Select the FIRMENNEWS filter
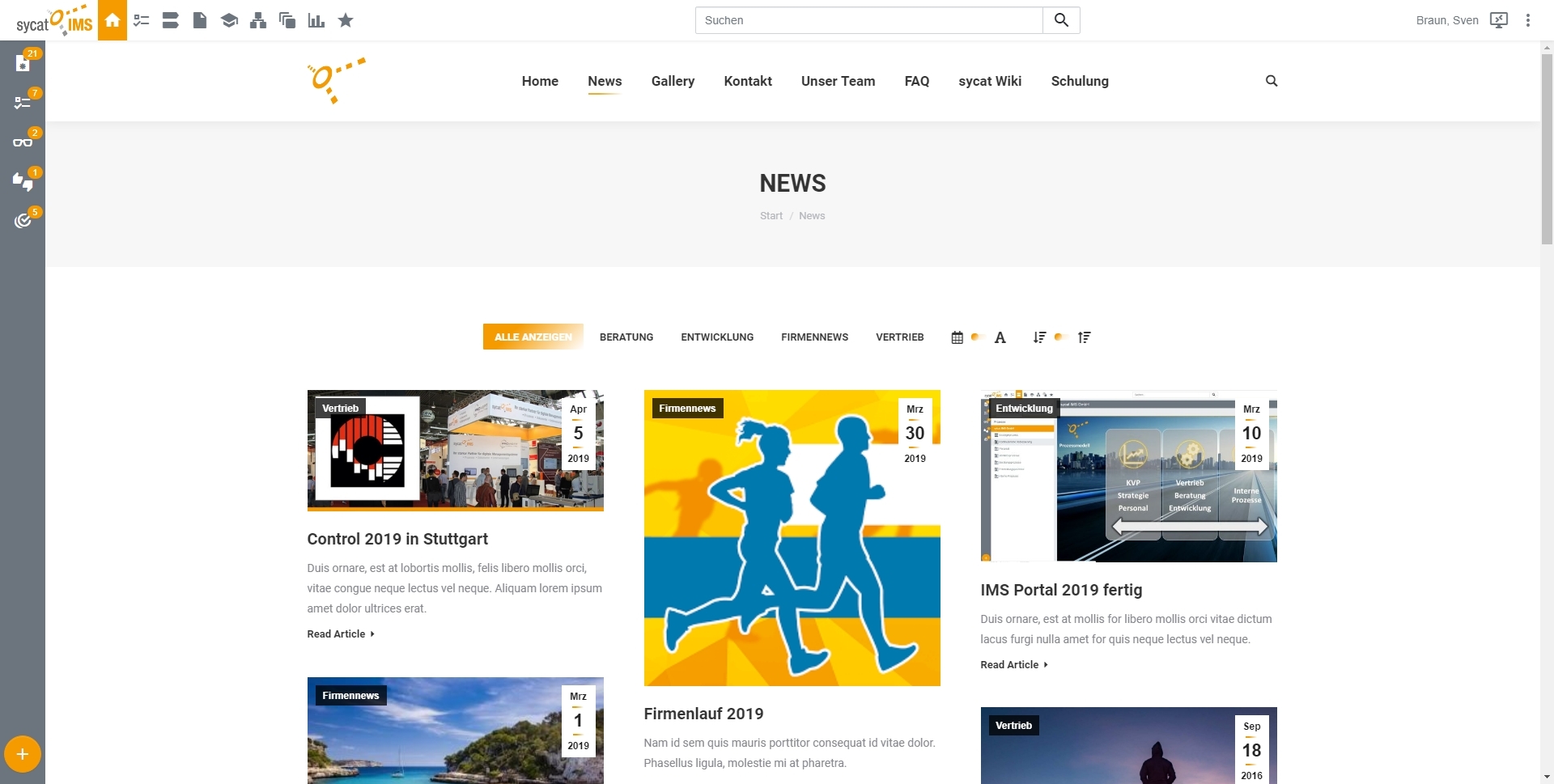This screenshot has height=784, width=1554. point(814,337)
